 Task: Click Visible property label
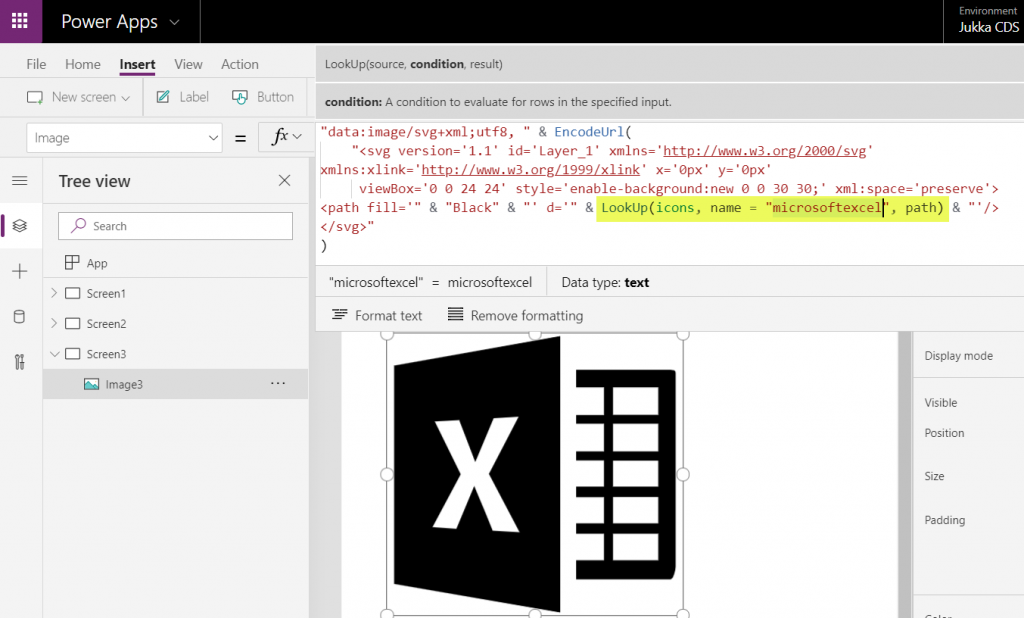tap(940, 403)
